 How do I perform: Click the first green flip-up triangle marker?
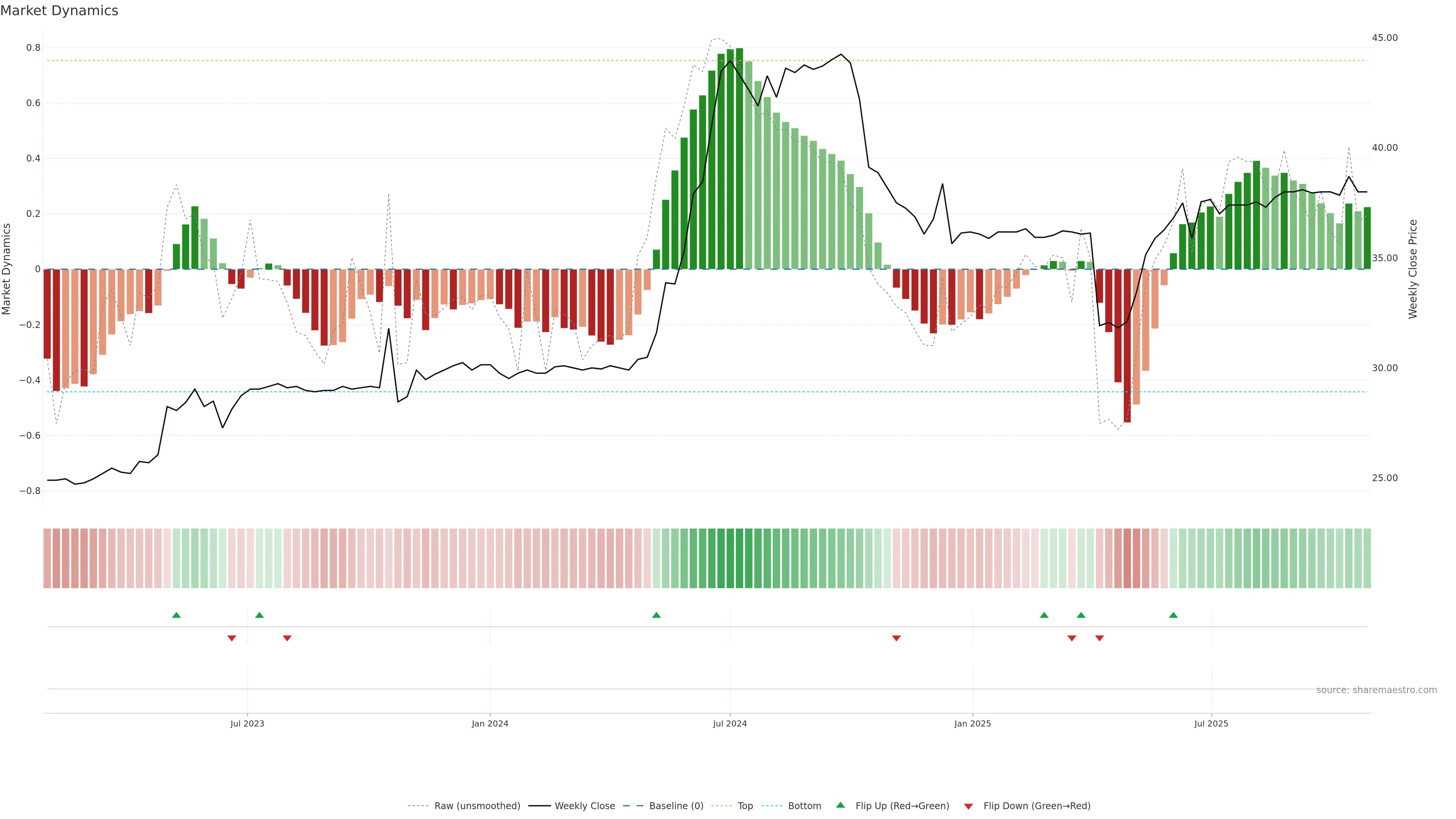176,615
